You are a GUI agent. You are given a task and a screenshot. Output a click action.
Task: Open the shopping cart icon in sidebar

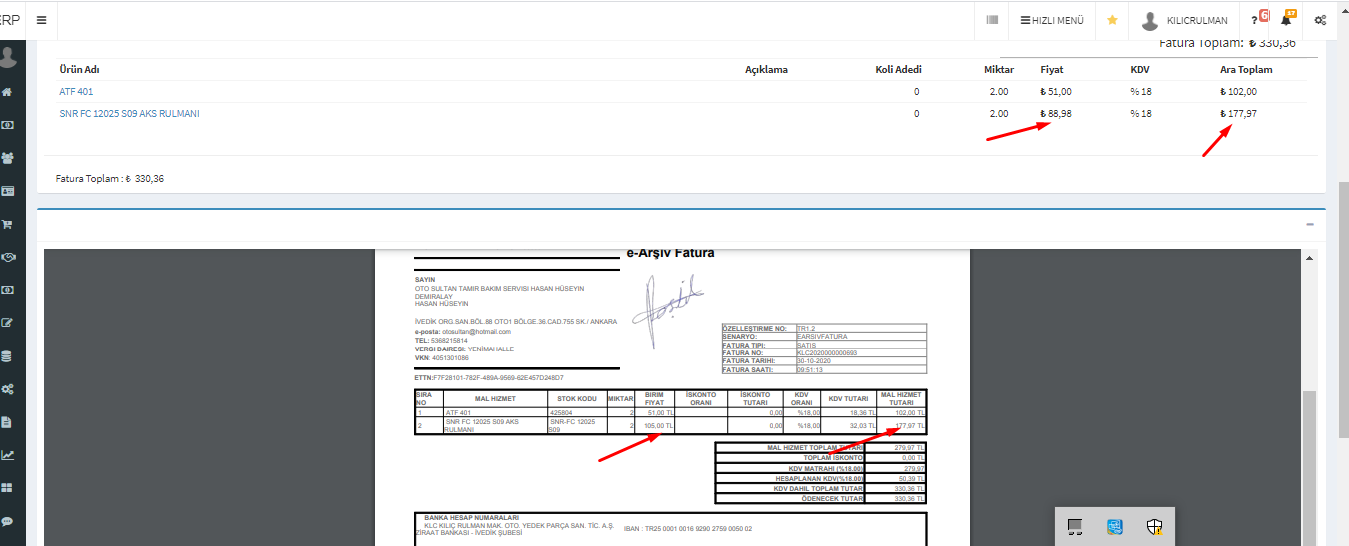[8, 224]
